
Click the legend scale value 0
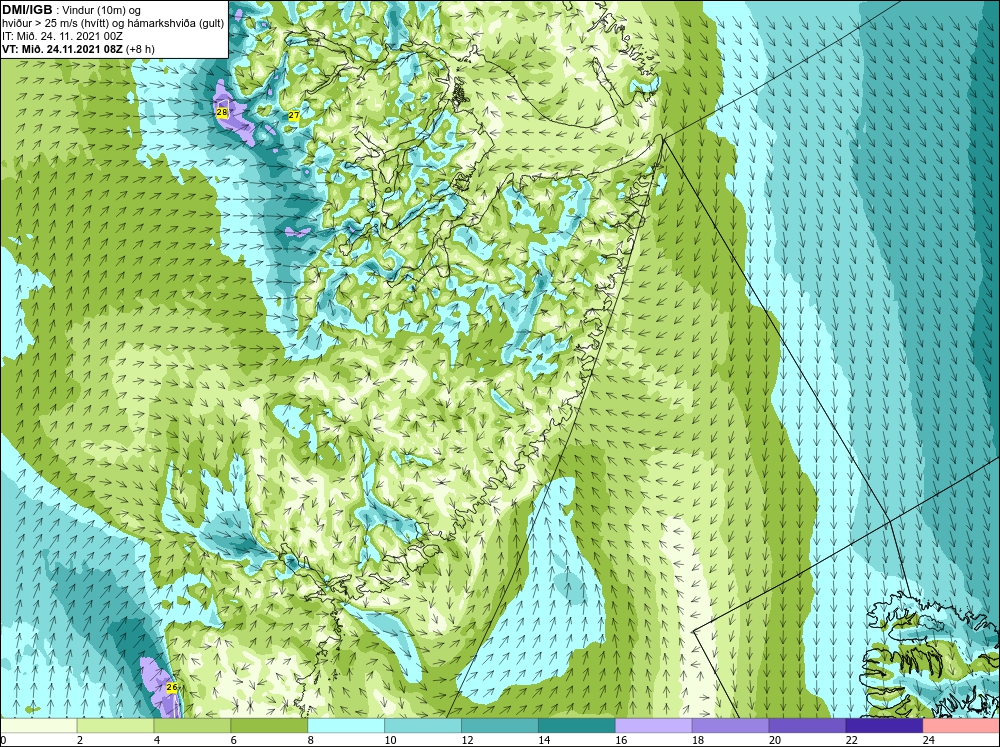[3, 740]
